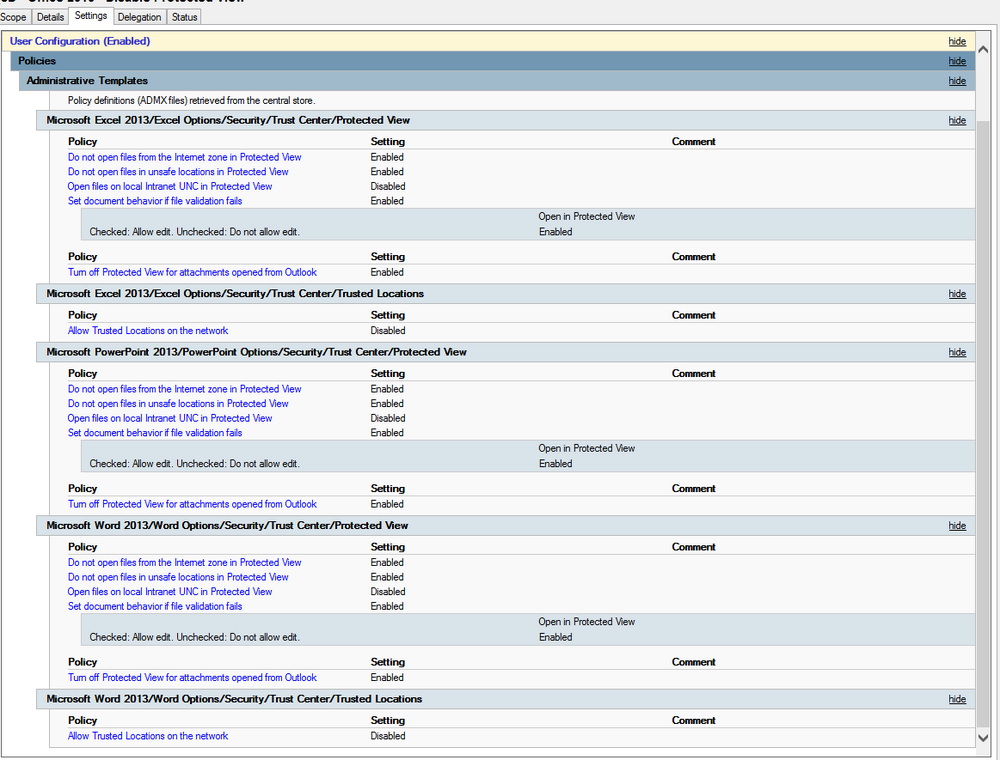Screen dimensions: 1000x760
Task: Open PowerPoint 'Do not open files in unsafe locations'
Action: coord(178,404)
